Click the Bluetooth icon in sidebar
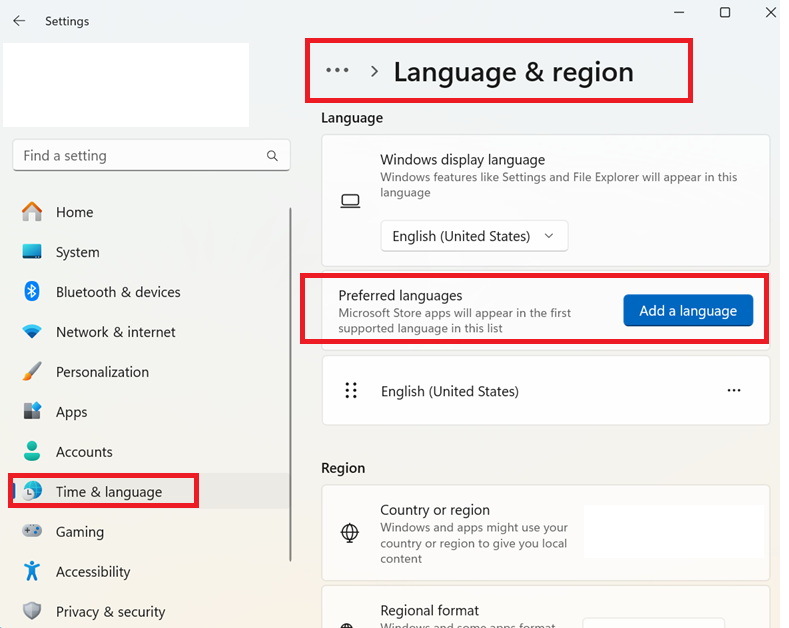Screen dimensions: 789x628 [x=32, y=291]
